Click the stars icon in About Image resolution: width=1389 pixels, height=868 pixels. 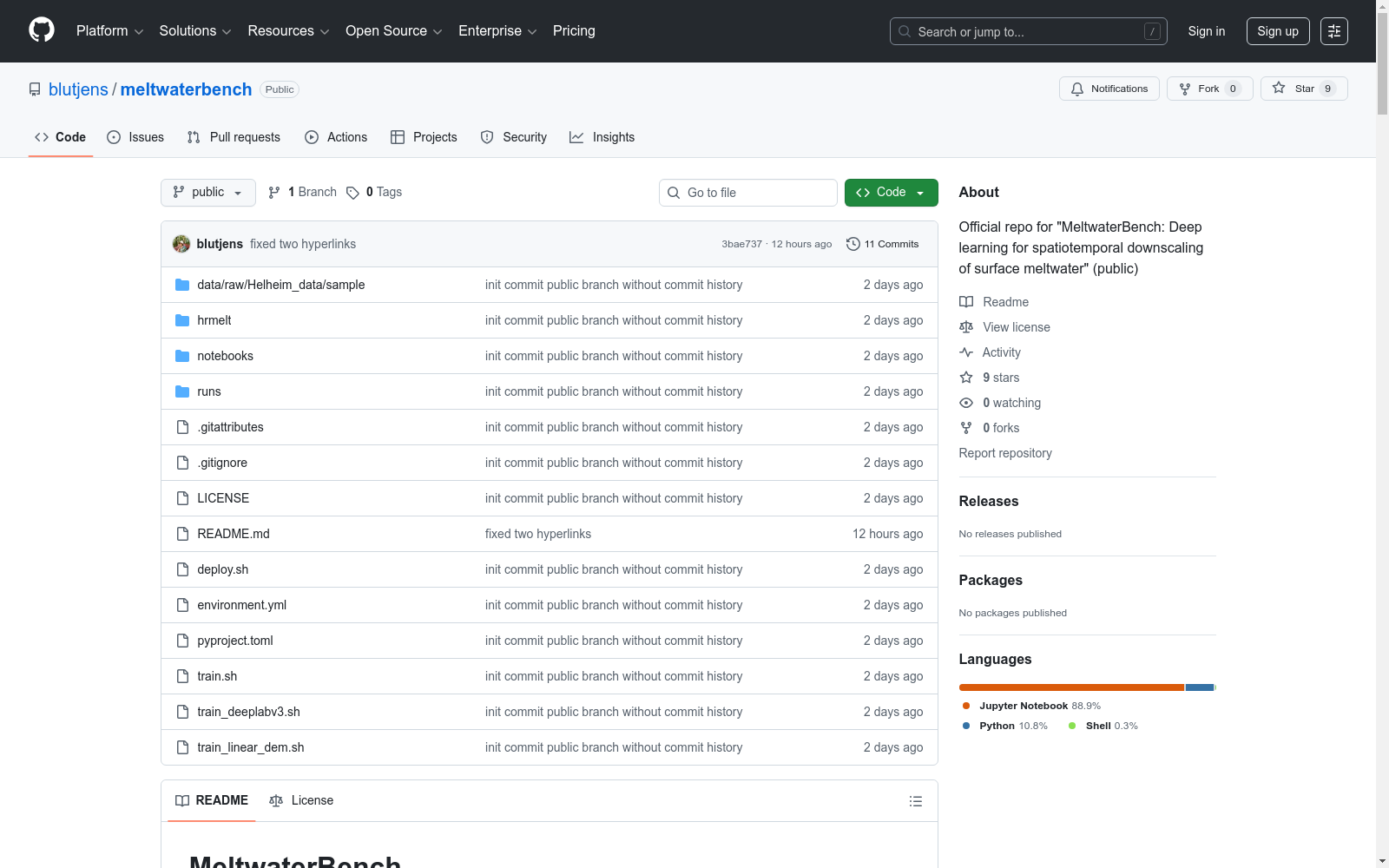[x=966, y=378]
